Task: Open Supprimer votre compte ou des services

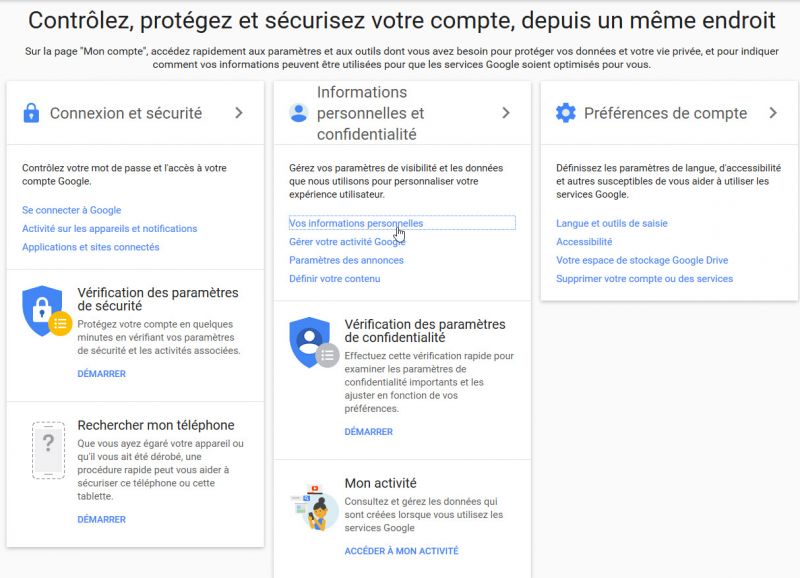Action: tap(644, 279)
